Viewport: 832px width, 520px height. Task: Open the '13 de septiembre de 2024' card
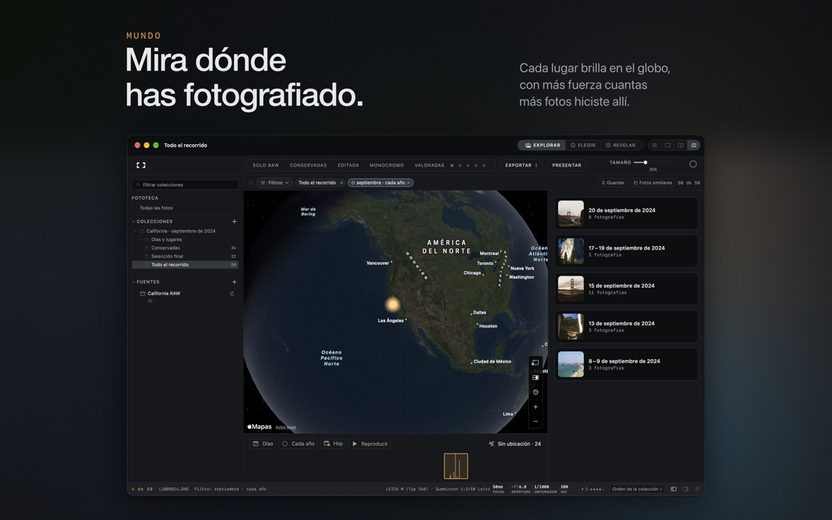point(626,326)
